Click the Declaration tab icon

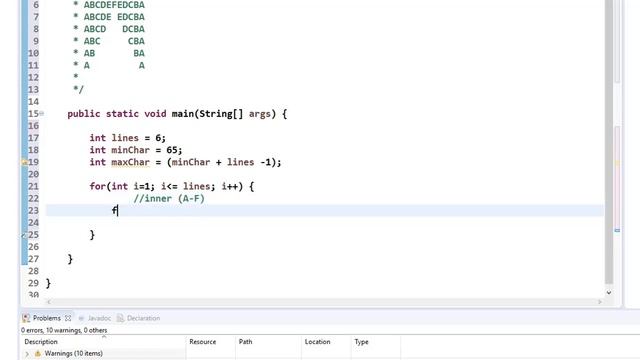pos(120,318)
